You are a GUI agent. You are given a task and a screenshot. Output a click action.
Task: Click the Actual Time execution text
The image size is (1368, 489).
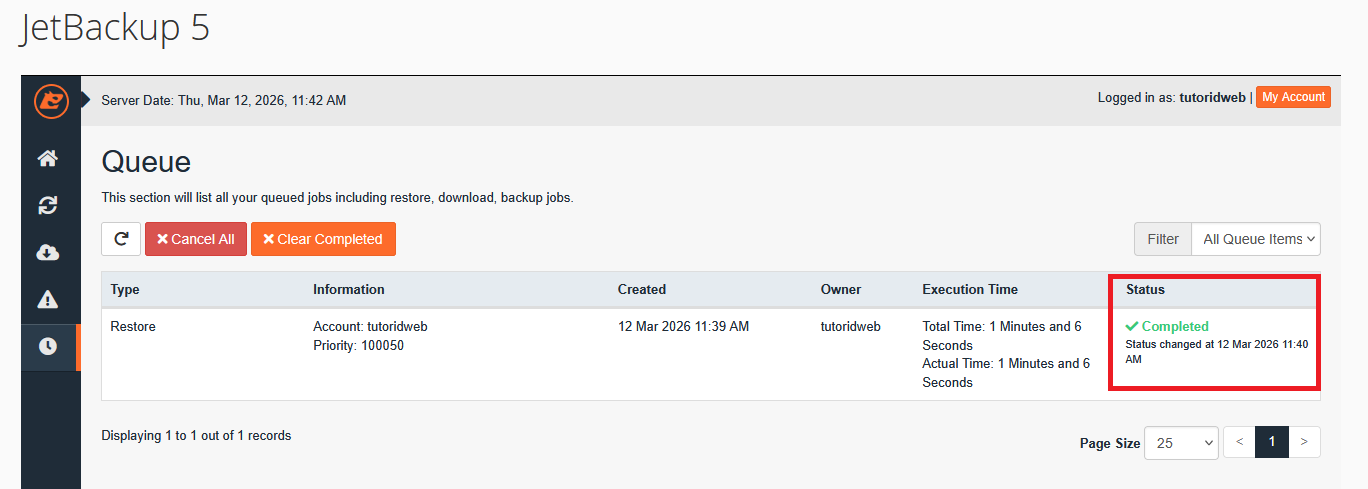click(1006, 373)
